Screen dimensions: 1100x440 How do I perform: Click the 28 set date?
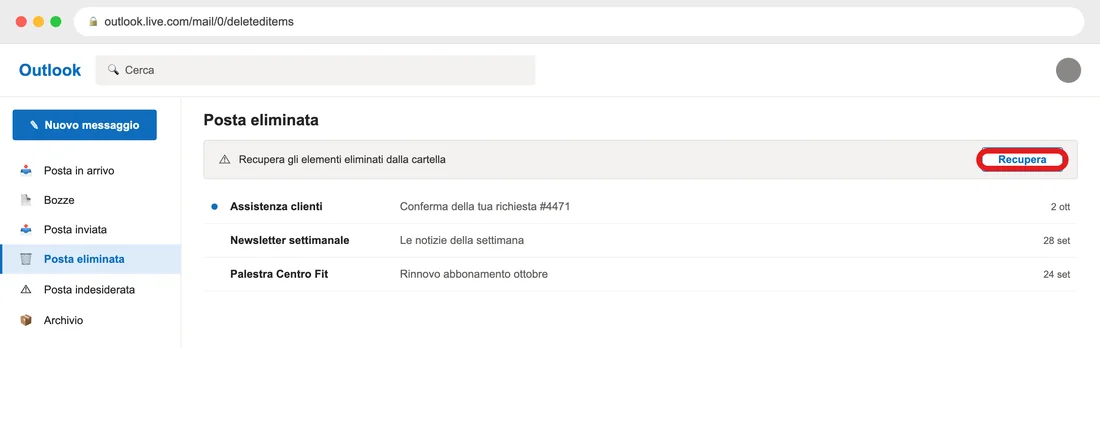coord(1057,241)
